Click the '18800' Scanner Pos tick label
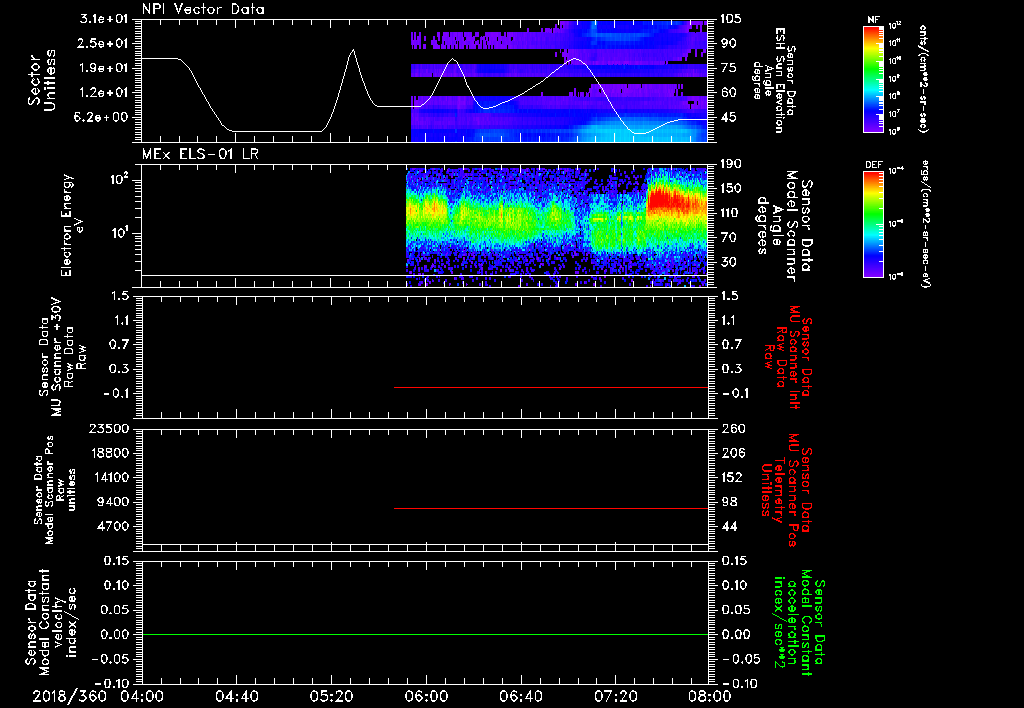The height and width of the screenshot is (708, 1024). 108,453
